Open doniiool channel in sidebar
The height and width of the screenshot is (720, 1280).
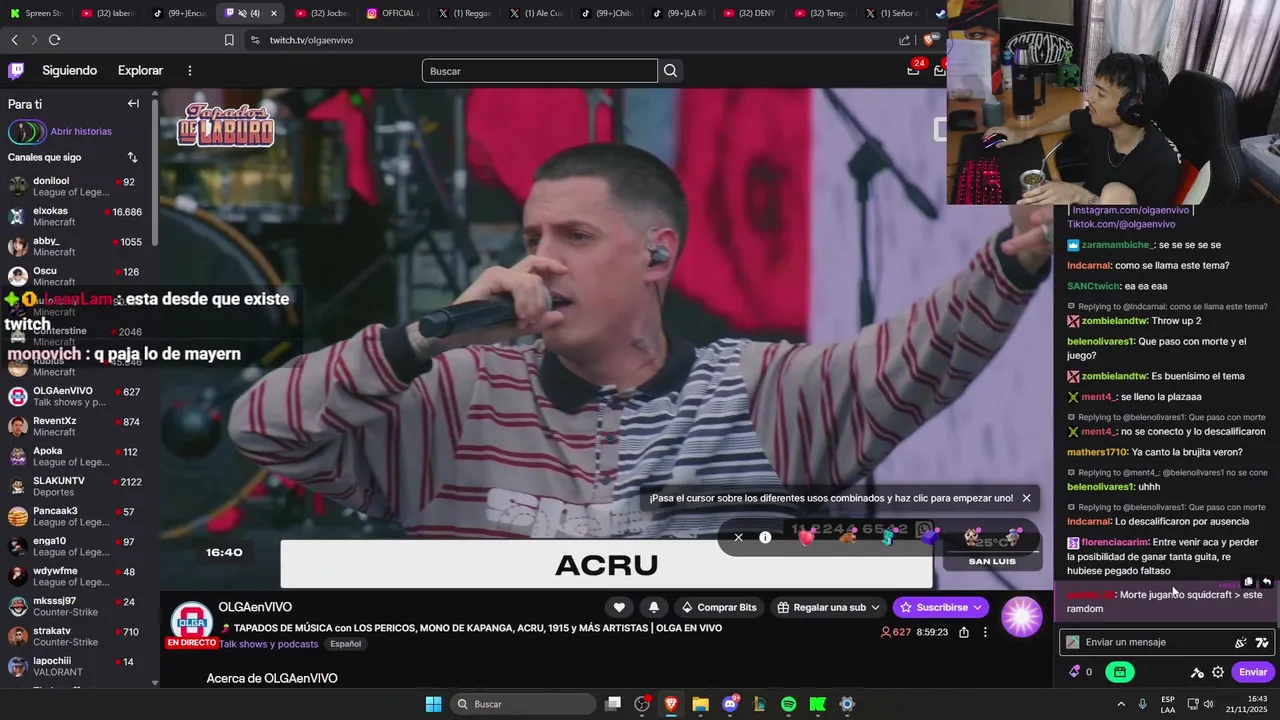pos(75,187)
